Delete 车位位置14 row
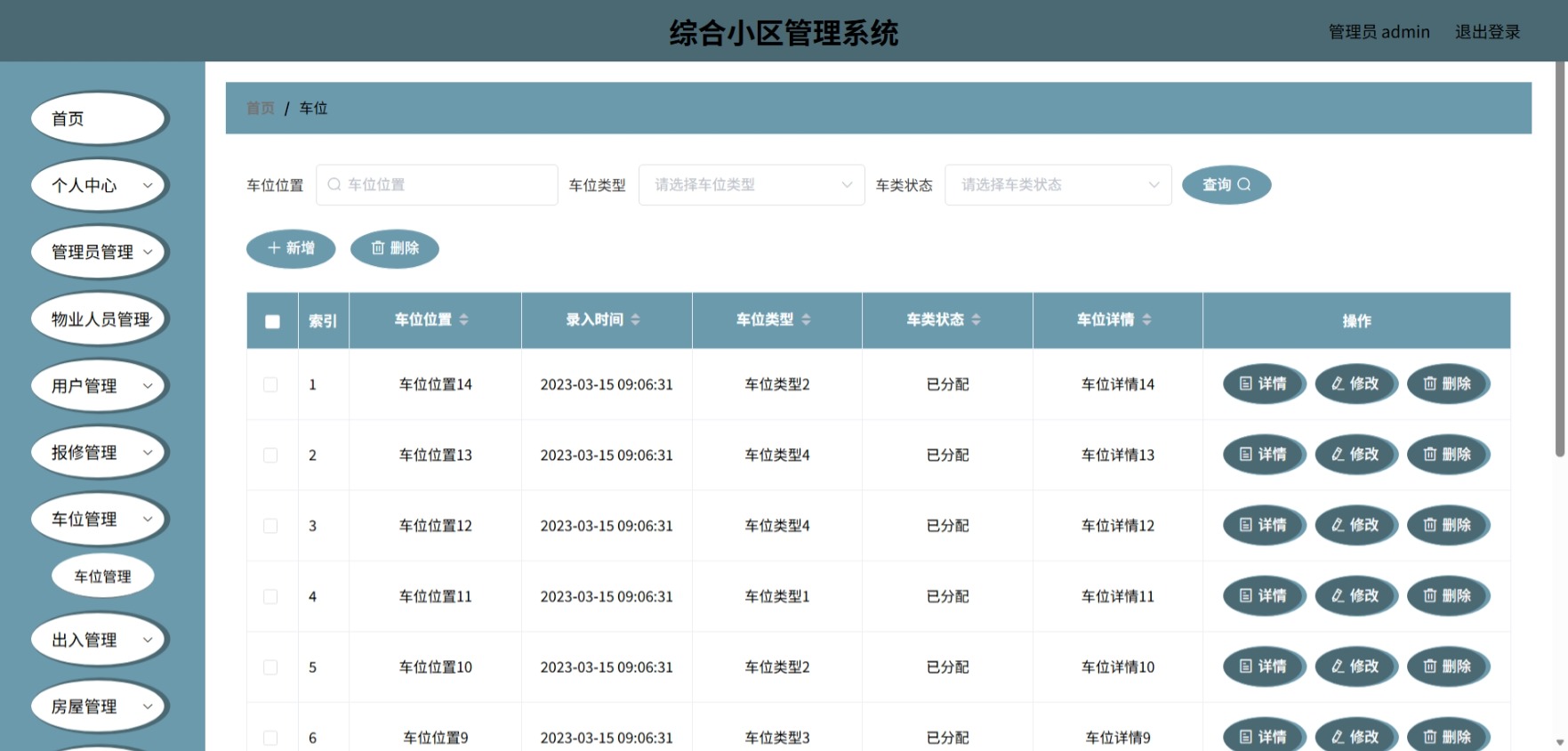Viewport: 1568px width, 751px height. 1448,384
